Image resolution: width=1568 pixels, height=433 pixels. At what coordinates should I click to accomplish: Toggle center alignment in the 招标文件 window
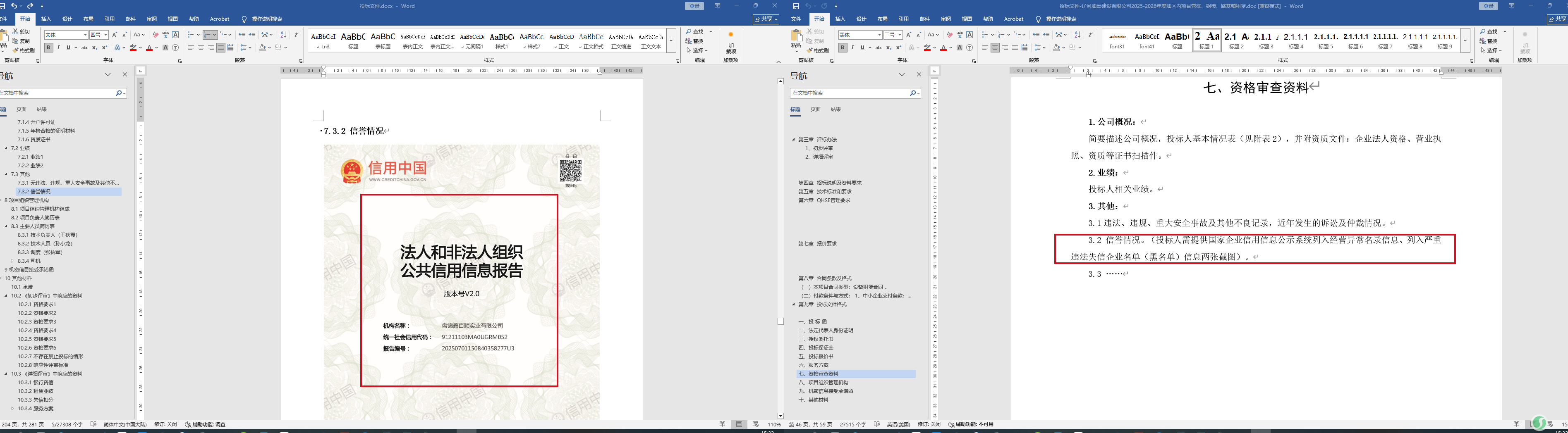coord(995,48)
